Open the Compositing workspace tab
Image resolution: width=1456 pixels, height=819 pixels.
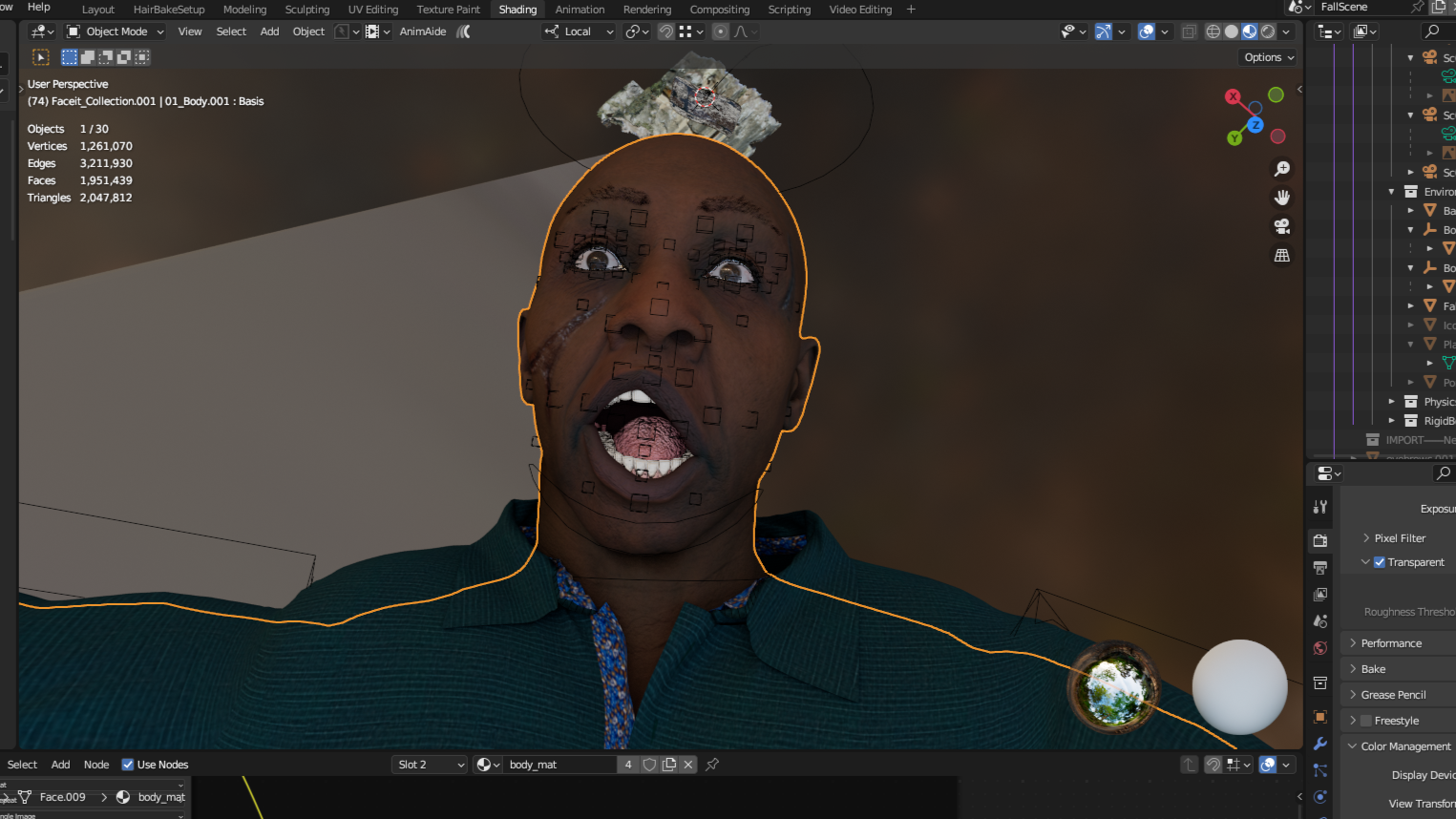(719, 10)
